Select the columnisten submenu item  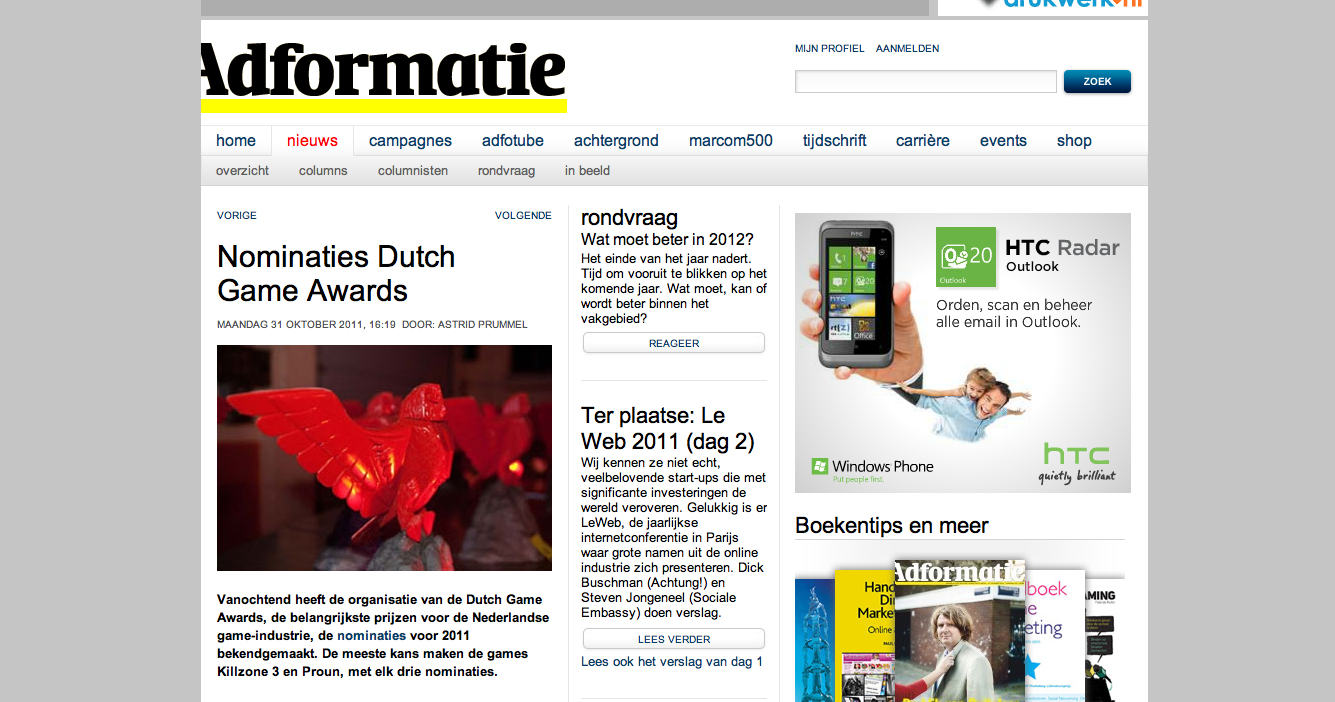pyautogui.click(x=413, y=171)
